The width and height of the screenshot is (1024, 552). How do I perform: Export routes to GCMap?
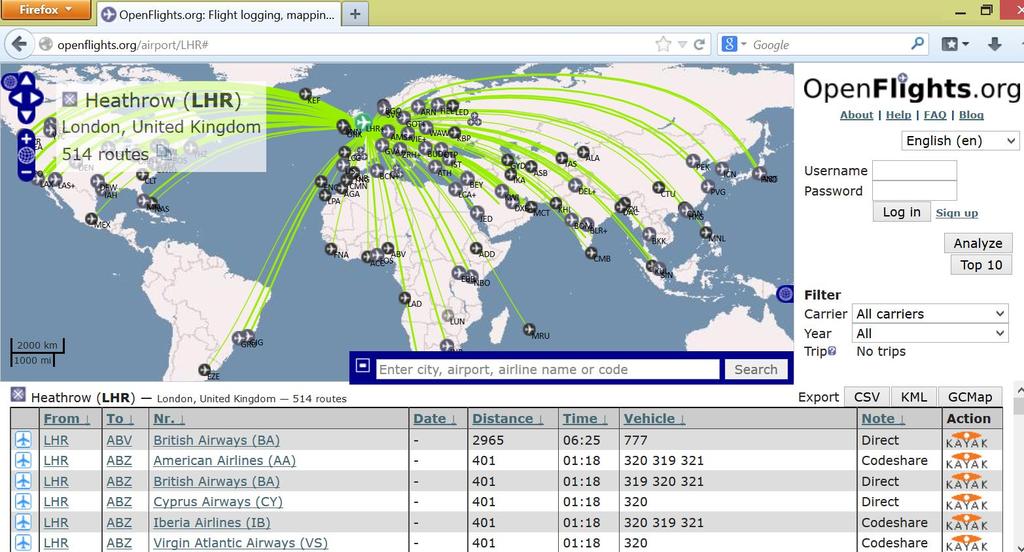coord(970,397)
